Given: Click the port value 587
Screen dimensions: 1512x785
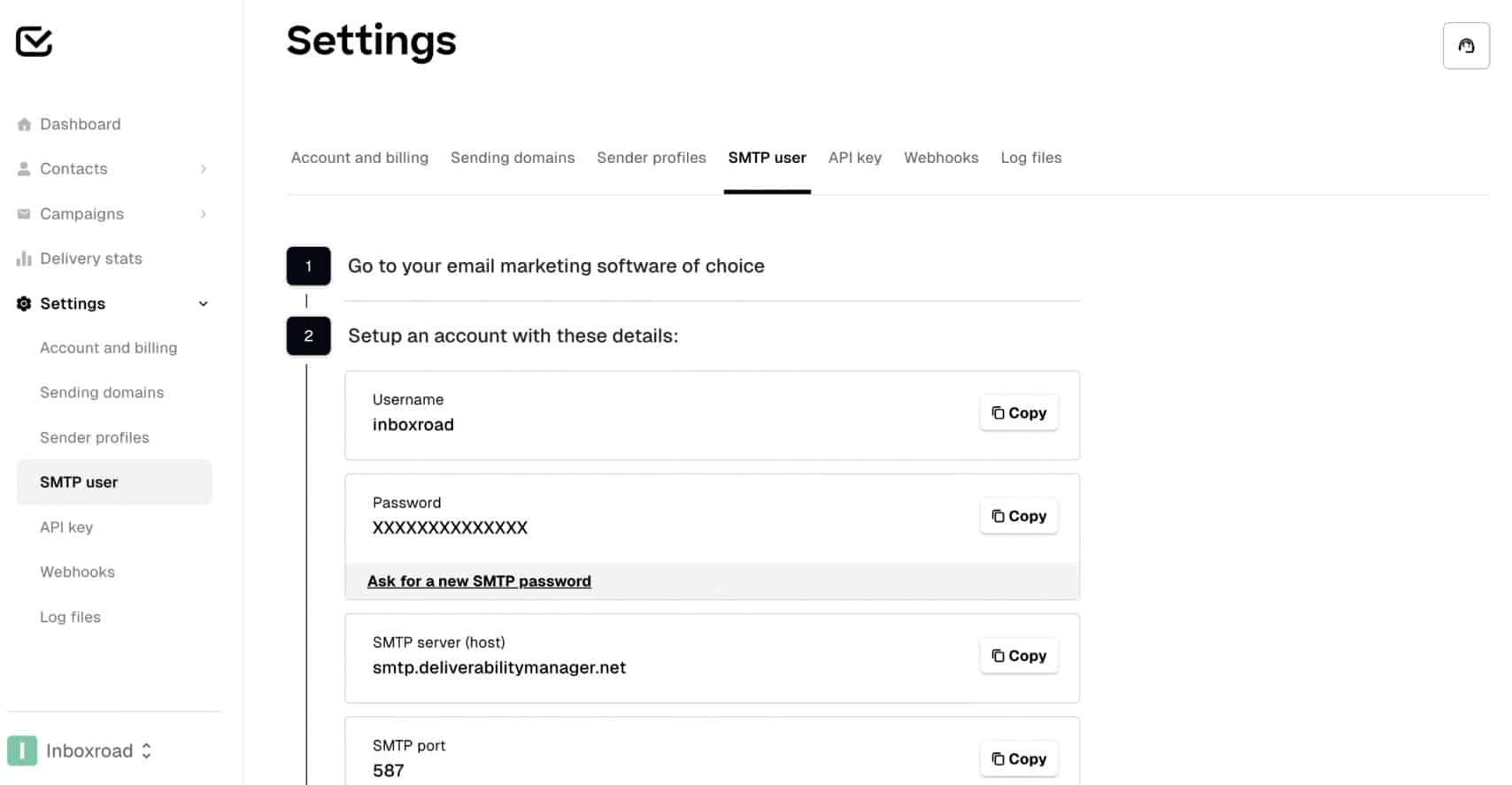Looking at the screenshot, I should [389, 771].
